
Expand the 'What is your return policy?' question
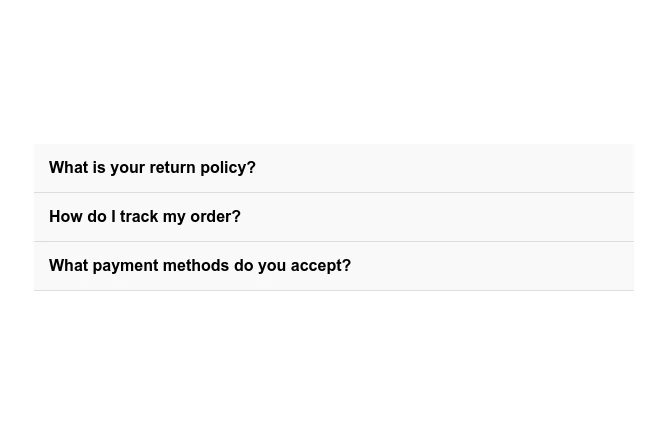click(152, 168)
